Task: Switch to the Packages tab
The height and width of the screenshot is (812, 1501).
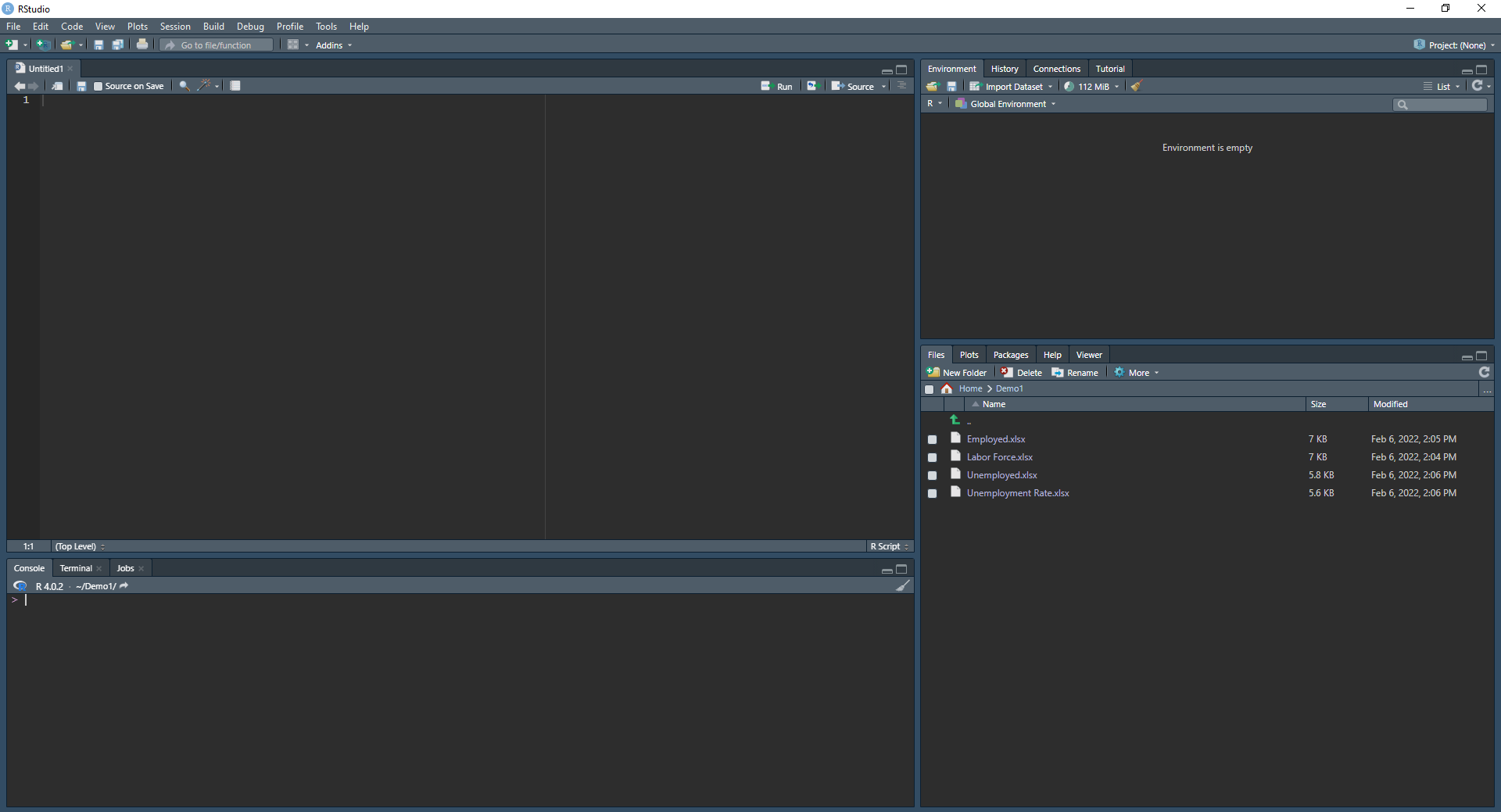Action: (x=1011, y=355)
